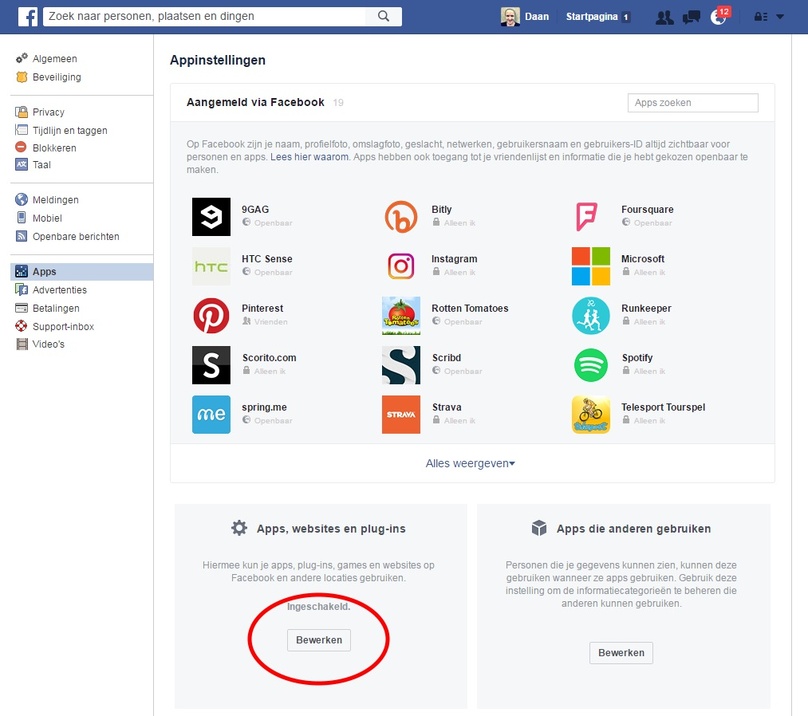
Task: Open privacy shortcuts lock icon
Action: point(761,16)
